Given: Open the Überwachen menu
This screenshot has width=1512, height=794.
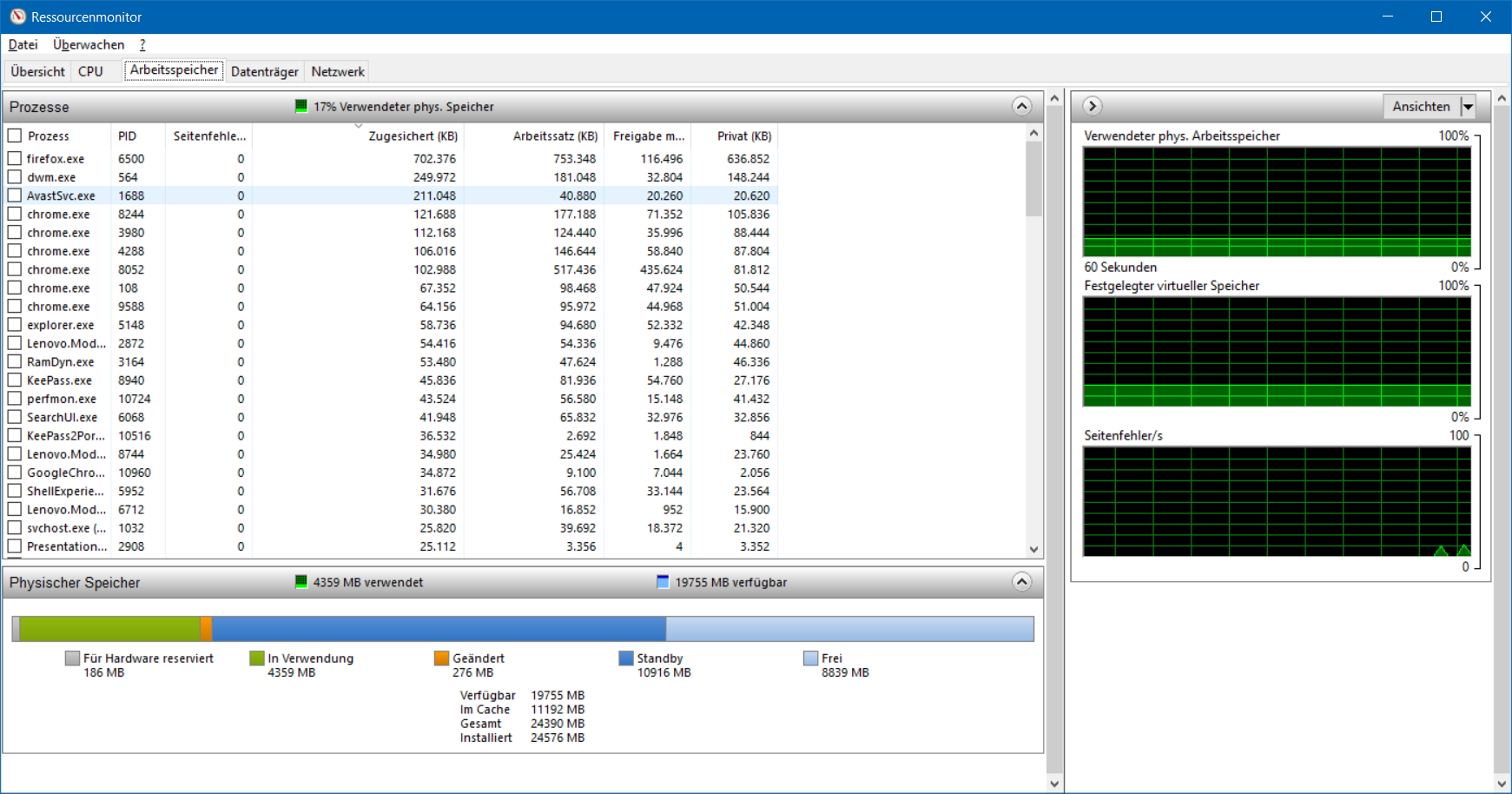Looking at the screenshot, I should tap(89, 44).
